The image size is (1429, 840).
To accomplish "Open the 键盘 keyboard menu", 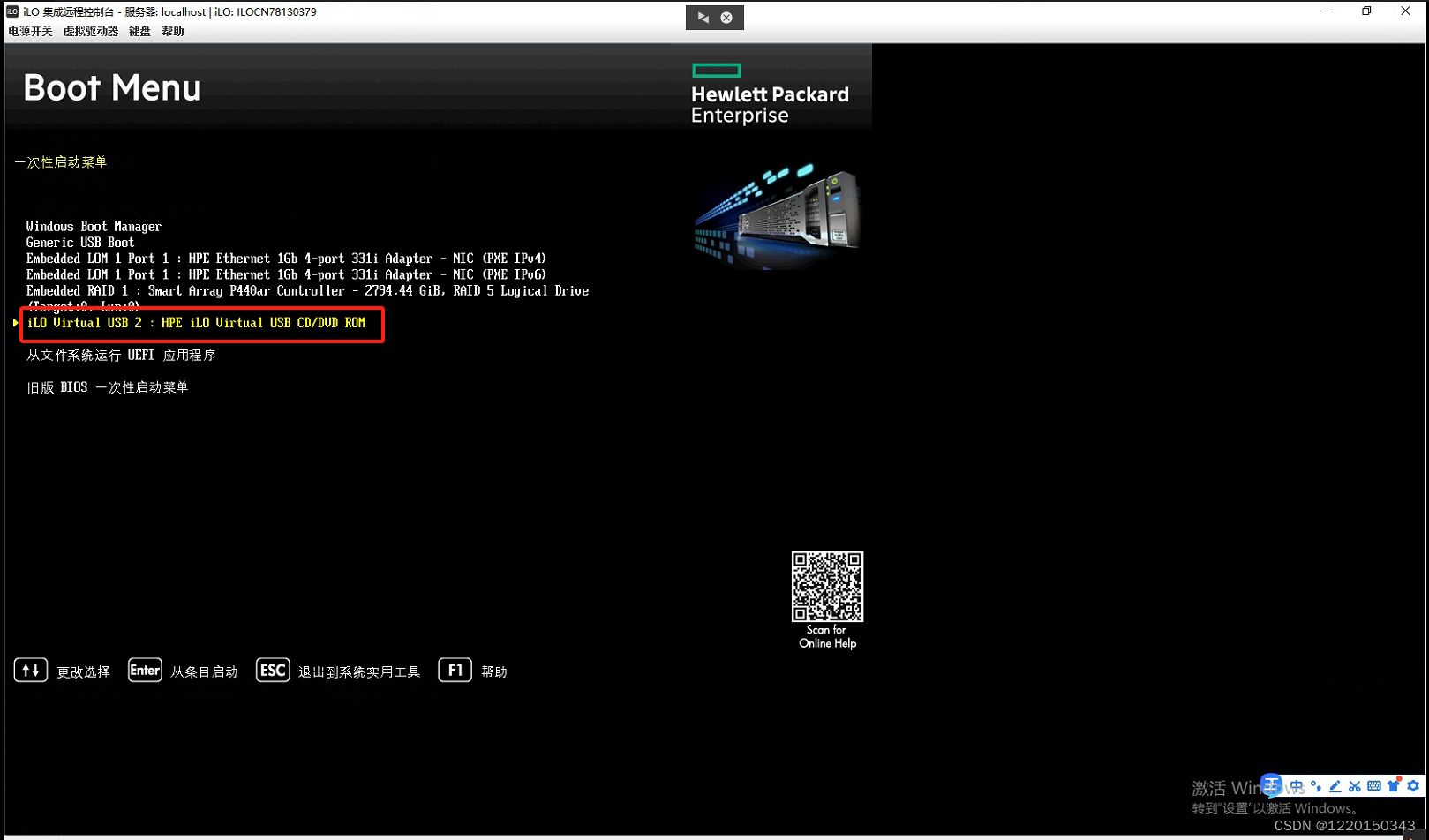I will [139, 31].
